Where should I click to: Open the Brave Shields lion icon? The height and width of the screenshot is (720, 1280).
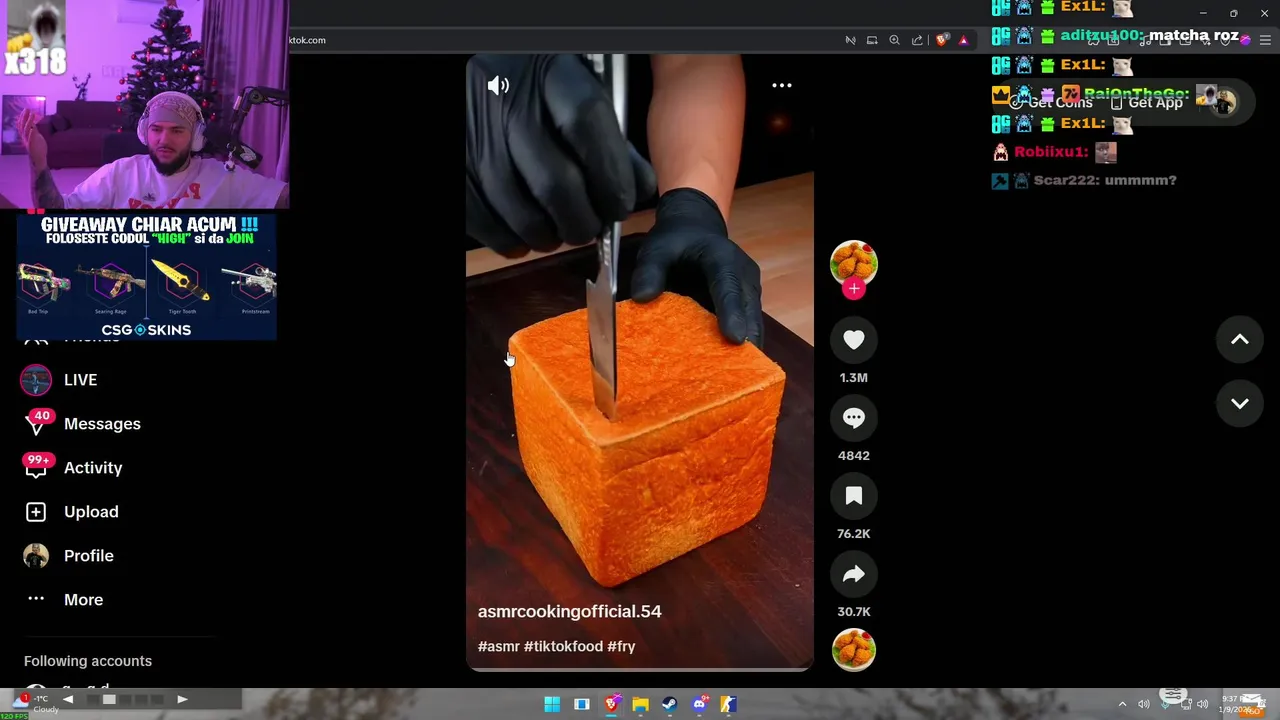[942, 40]
